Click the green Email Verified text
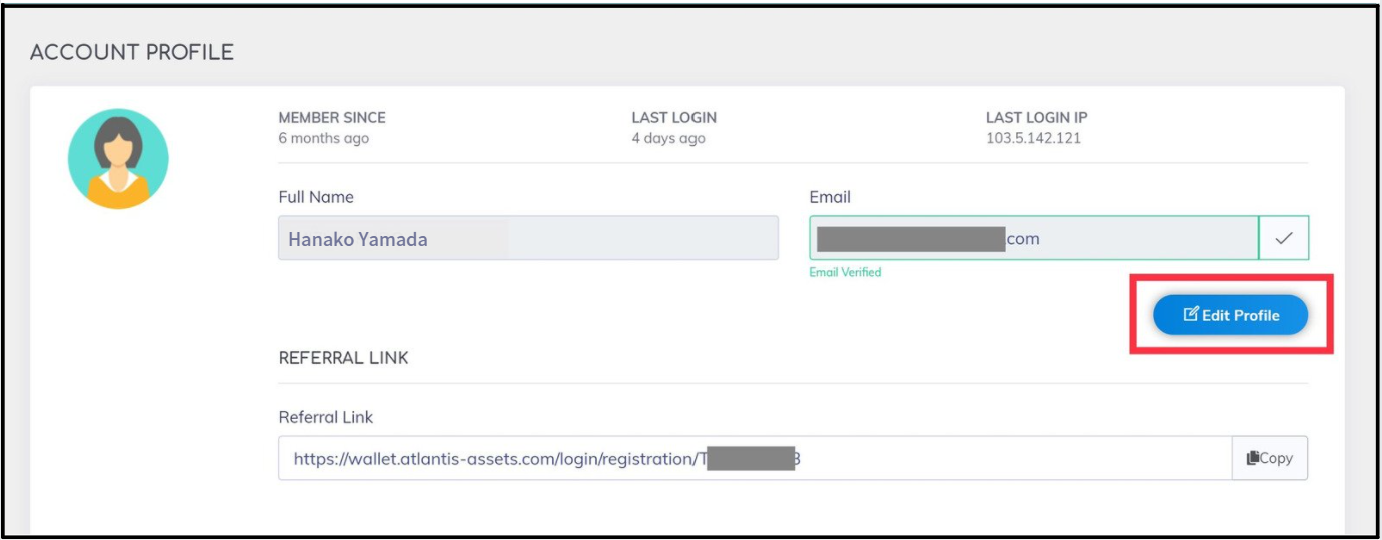Viewport: 1382px width, 540px height. 845,272
